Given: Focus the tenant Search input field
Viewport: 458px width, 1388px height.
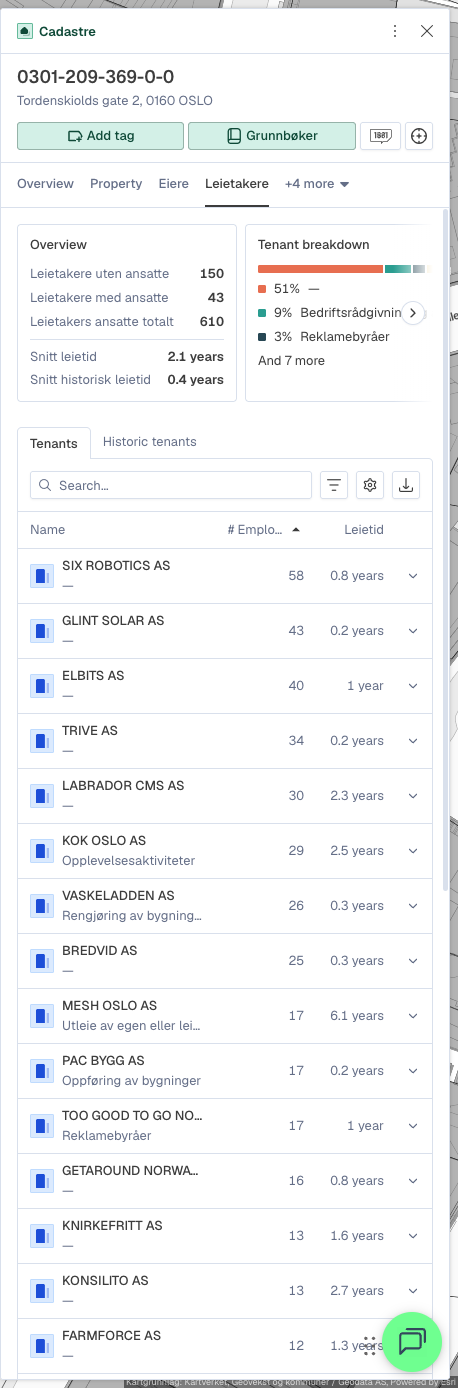Looking at the screenshot, I should pos(171,485).
